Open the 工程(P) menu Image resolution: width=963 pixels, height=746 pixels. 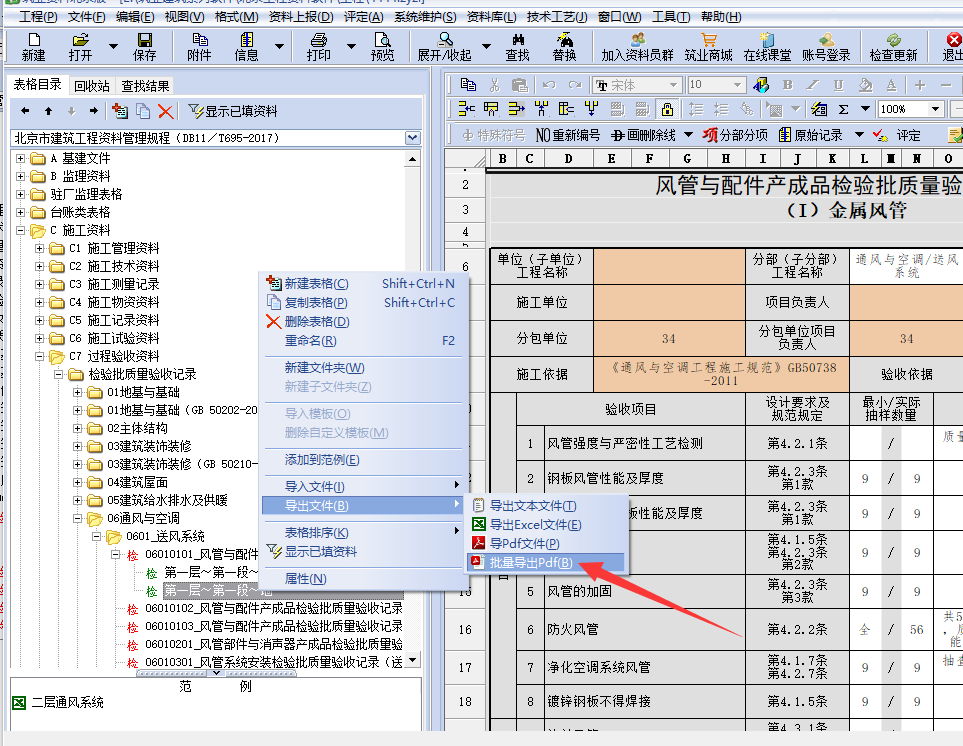point(38,17)
